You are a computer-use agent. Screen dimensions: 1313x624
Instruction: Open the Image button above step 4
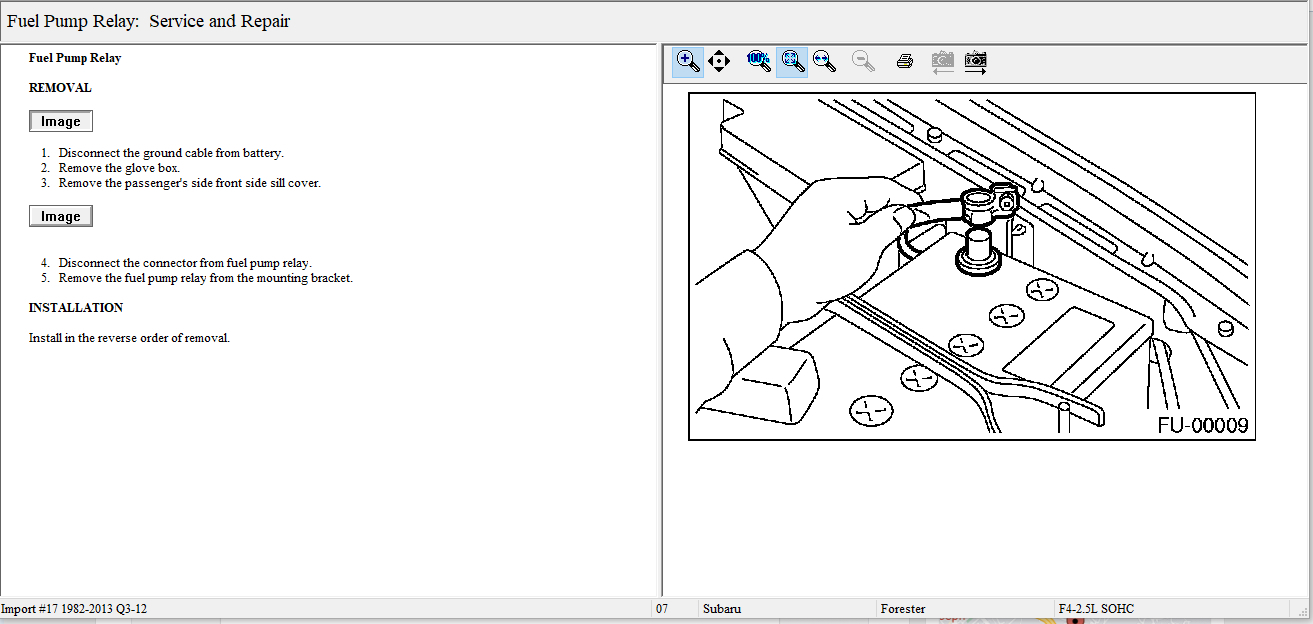pos(61,216)
